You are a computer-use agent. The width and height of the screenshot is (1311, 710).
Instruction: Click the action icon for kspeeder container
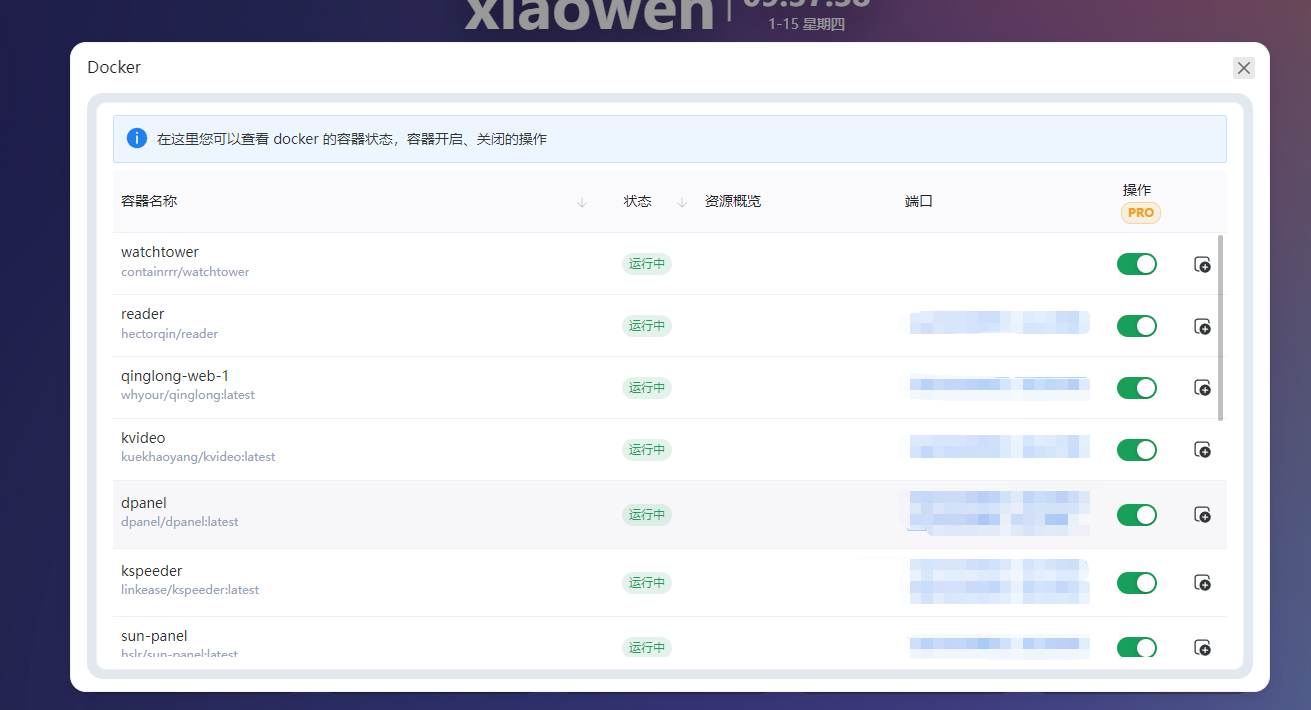pos(1202,583)
